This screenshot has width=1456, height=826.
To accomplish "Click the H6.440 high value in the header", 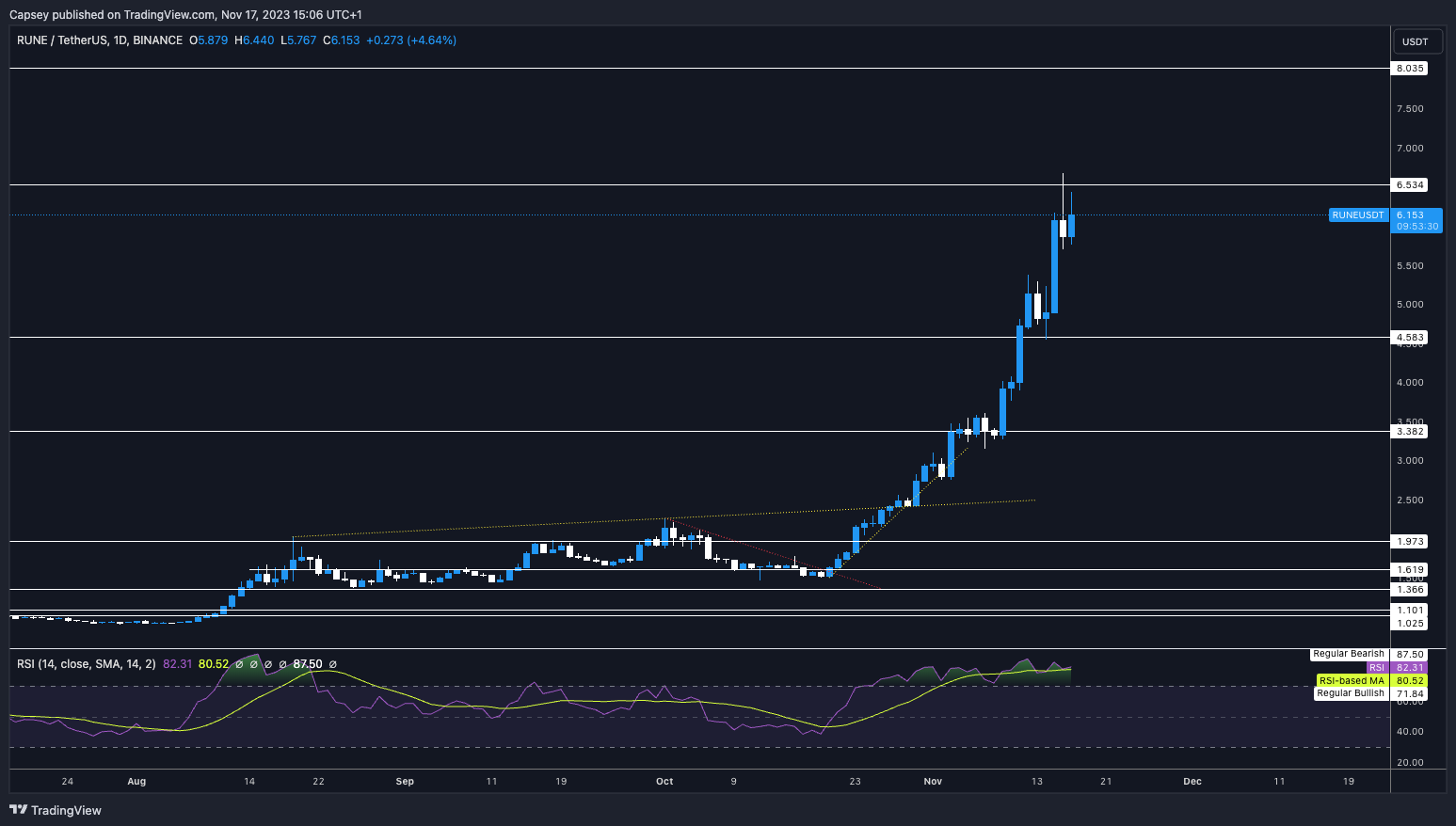I will (254, 40).
